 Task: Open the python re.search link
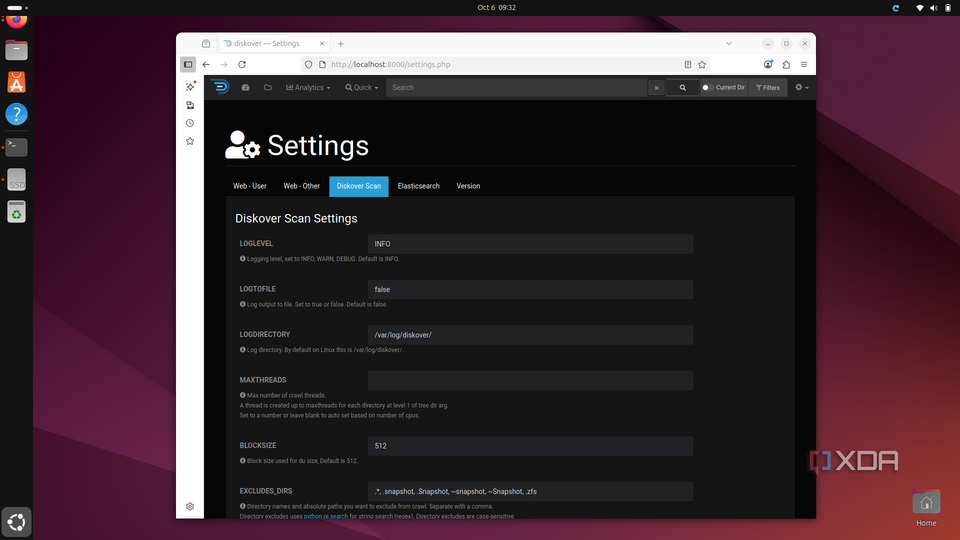326,516
